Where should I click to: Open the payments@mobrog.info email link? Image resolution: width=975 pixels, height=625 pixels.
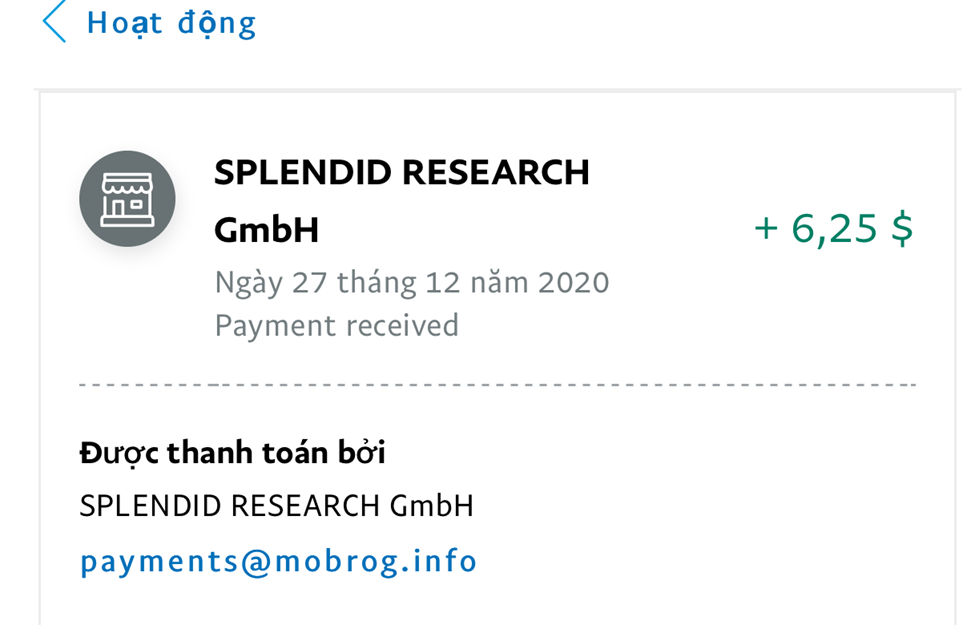(x=278, y=561)
